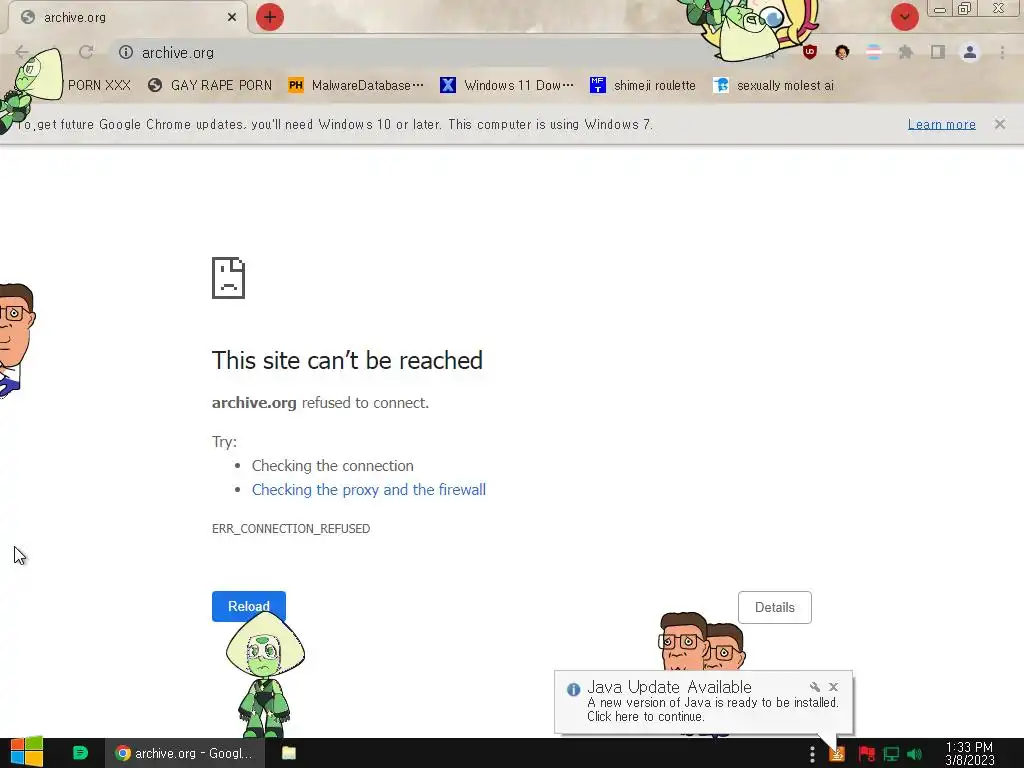Click the ERR_CONNECTION_REFUSED error code text
This screenshot has height=768, width=1024.
(291, 528)
